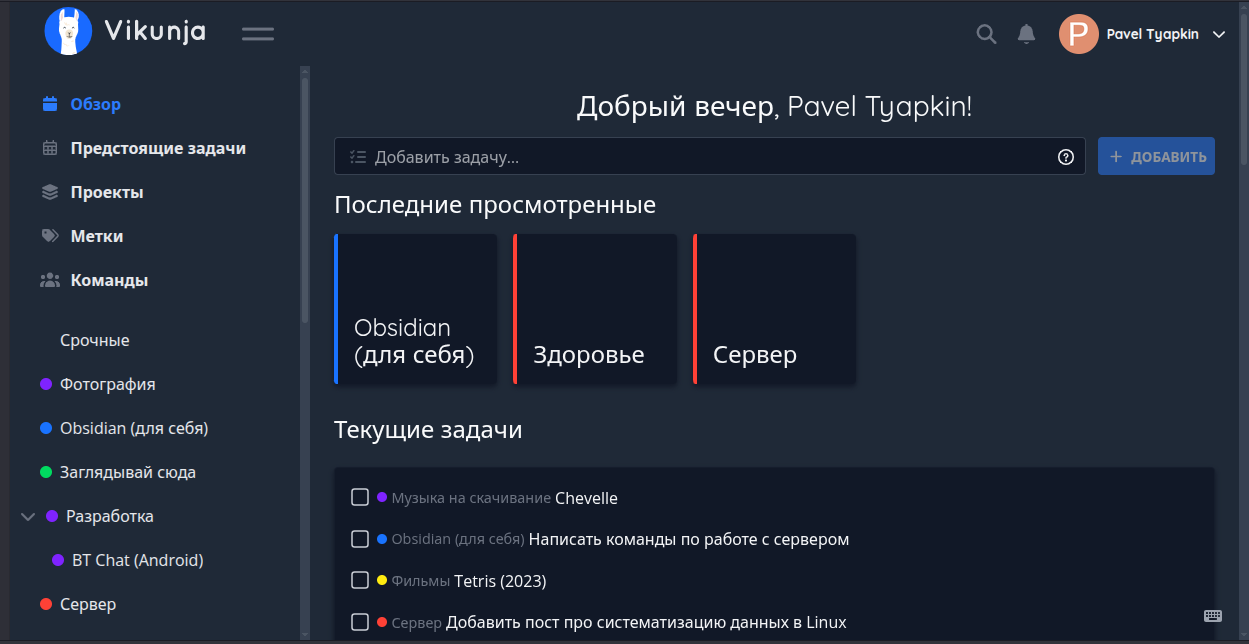Go to Предстоящие задачи
The image size is (1249, 644).
click(x=158, y=148)
